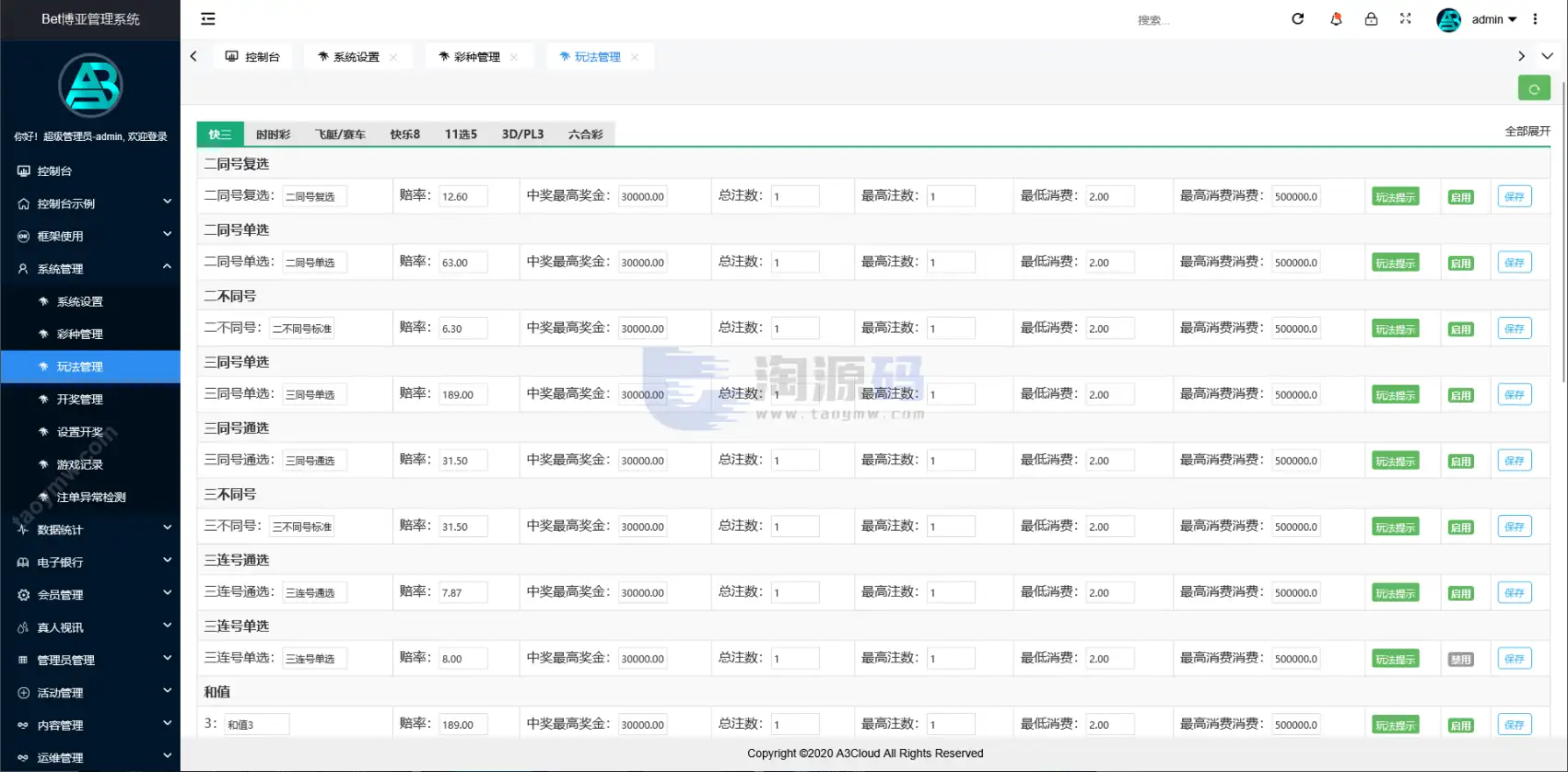The width and height of the screenshot is (1568, 772).
Task: Open 设置开奖 in sidebar
Action: pos(90,431)
